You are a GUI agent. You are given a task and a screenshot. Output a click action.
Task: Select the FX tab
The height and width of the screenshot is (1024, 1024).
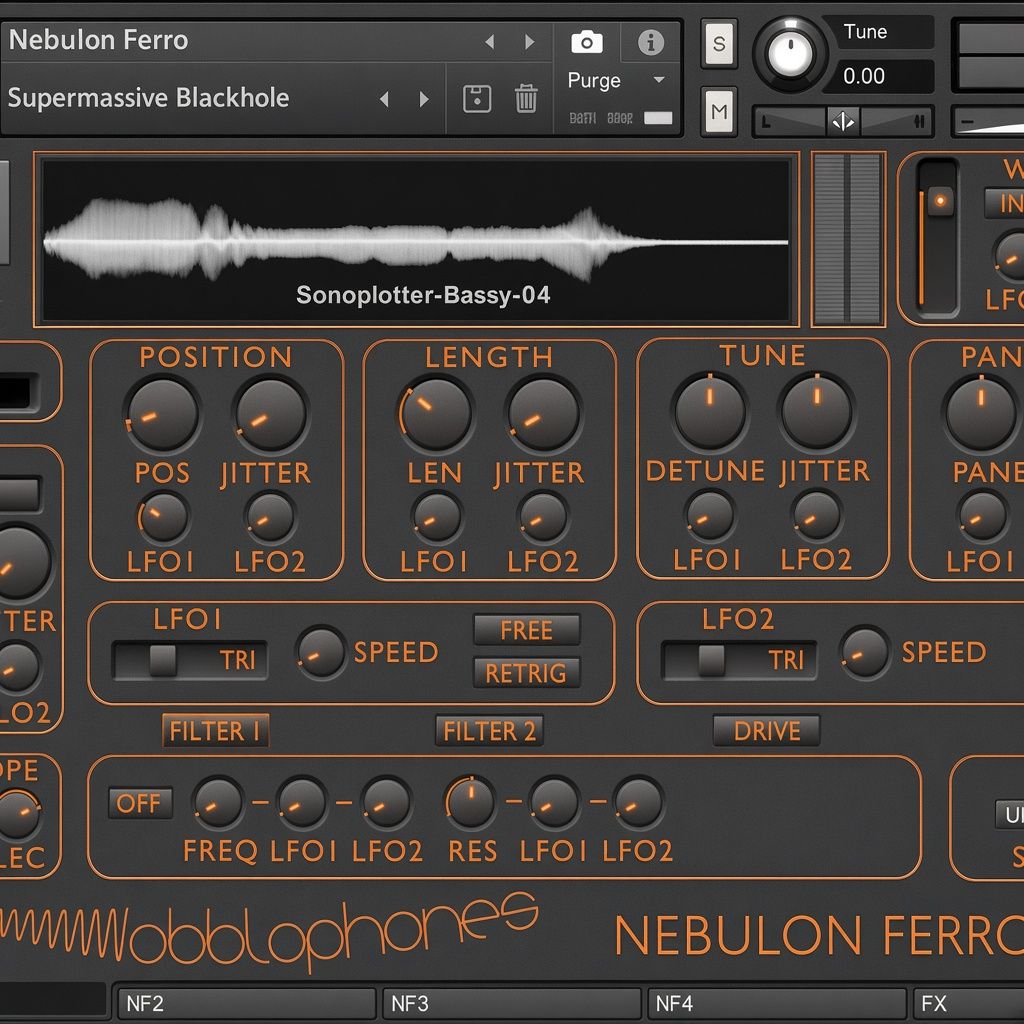point(968,1004)
